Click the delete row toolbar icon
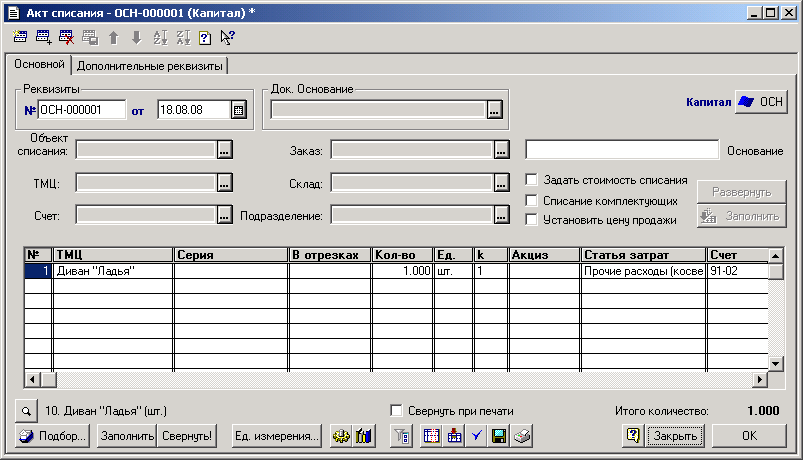 click(66, 38)
